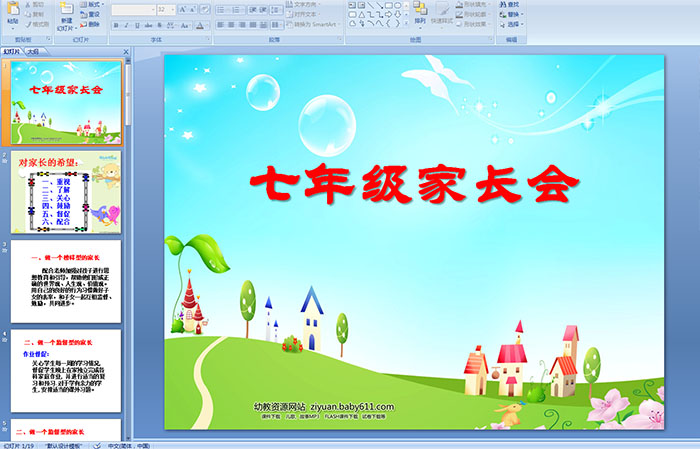Toggle text shadow (S) formatting
This screenshot has width=700, height=449.
tap(159, 25)
